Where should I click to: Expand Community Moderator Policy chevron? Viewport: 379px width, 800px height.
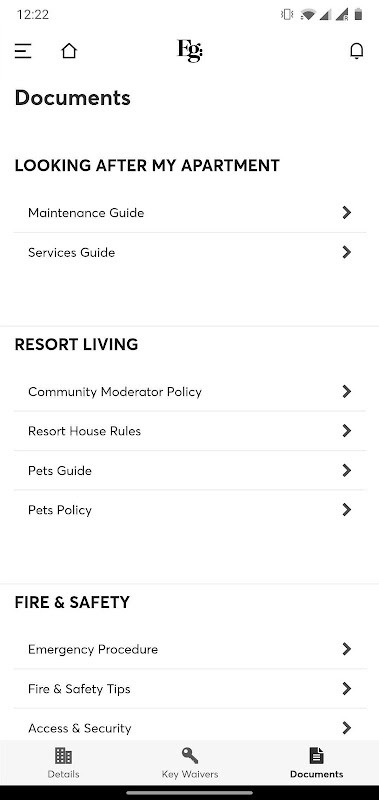pyautogui.click(x=347, y=391)
